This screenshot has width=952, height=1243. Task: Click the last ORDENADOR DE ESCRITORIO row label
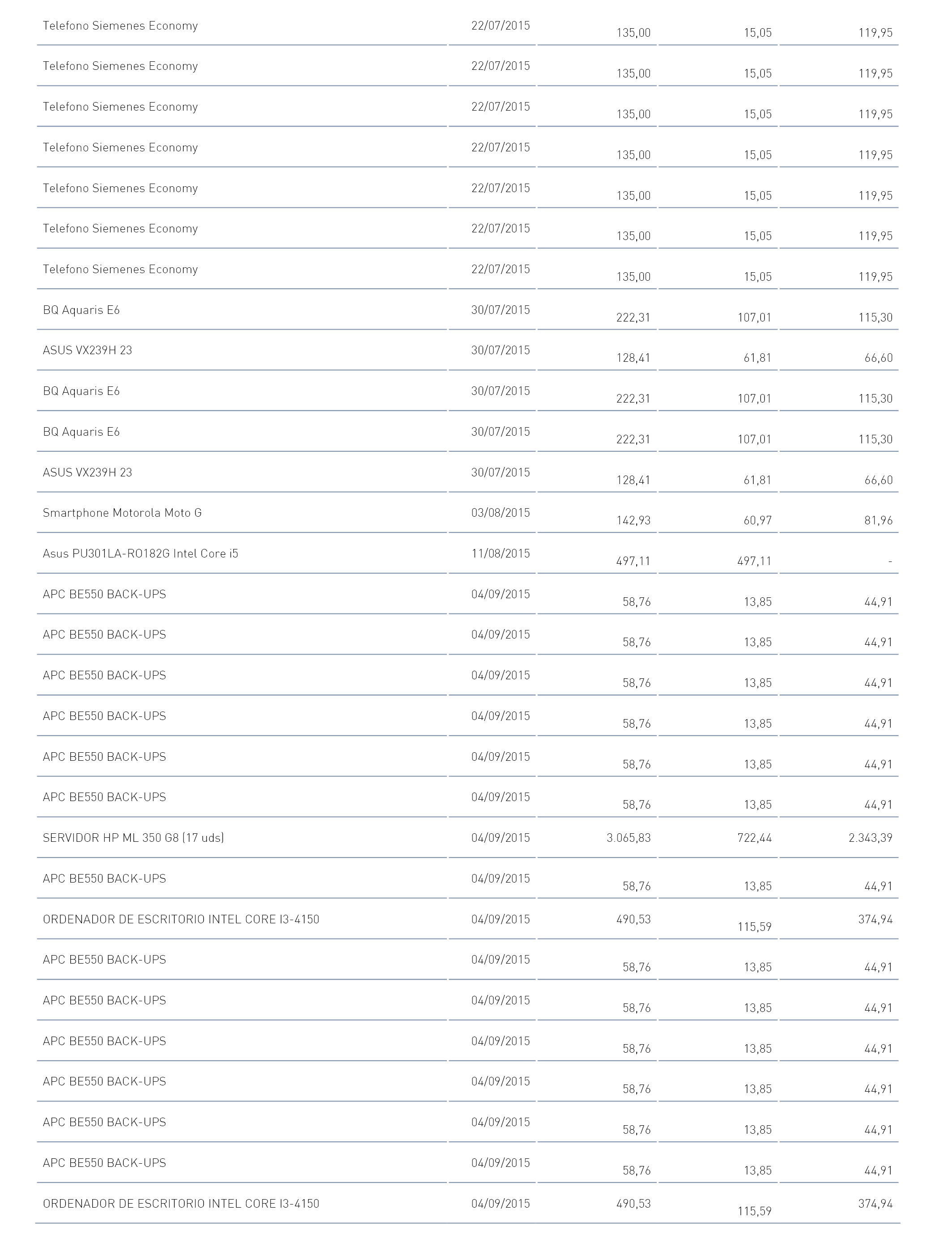point(181,1203)
